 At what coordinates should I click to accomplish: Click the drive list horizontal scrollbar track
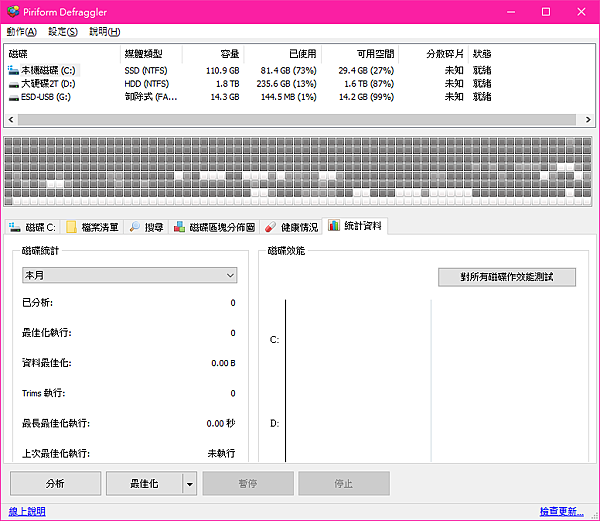(297, 120)
